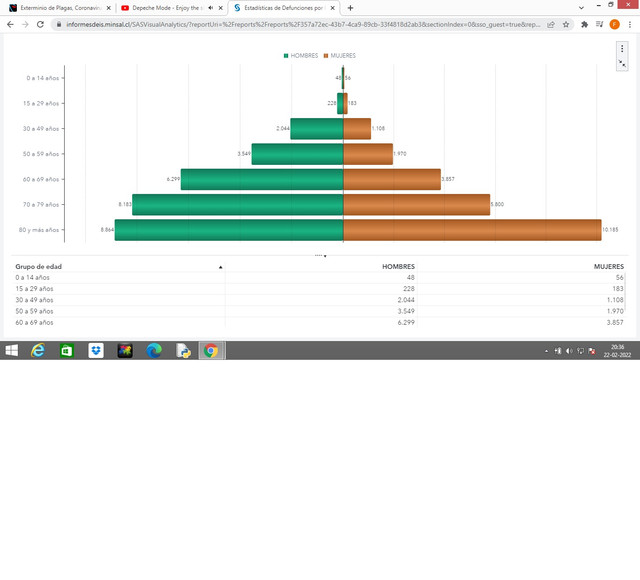Select table row 15 a 29 años
The height and width of the screenshot is (580, 640).
coord(320,289)
